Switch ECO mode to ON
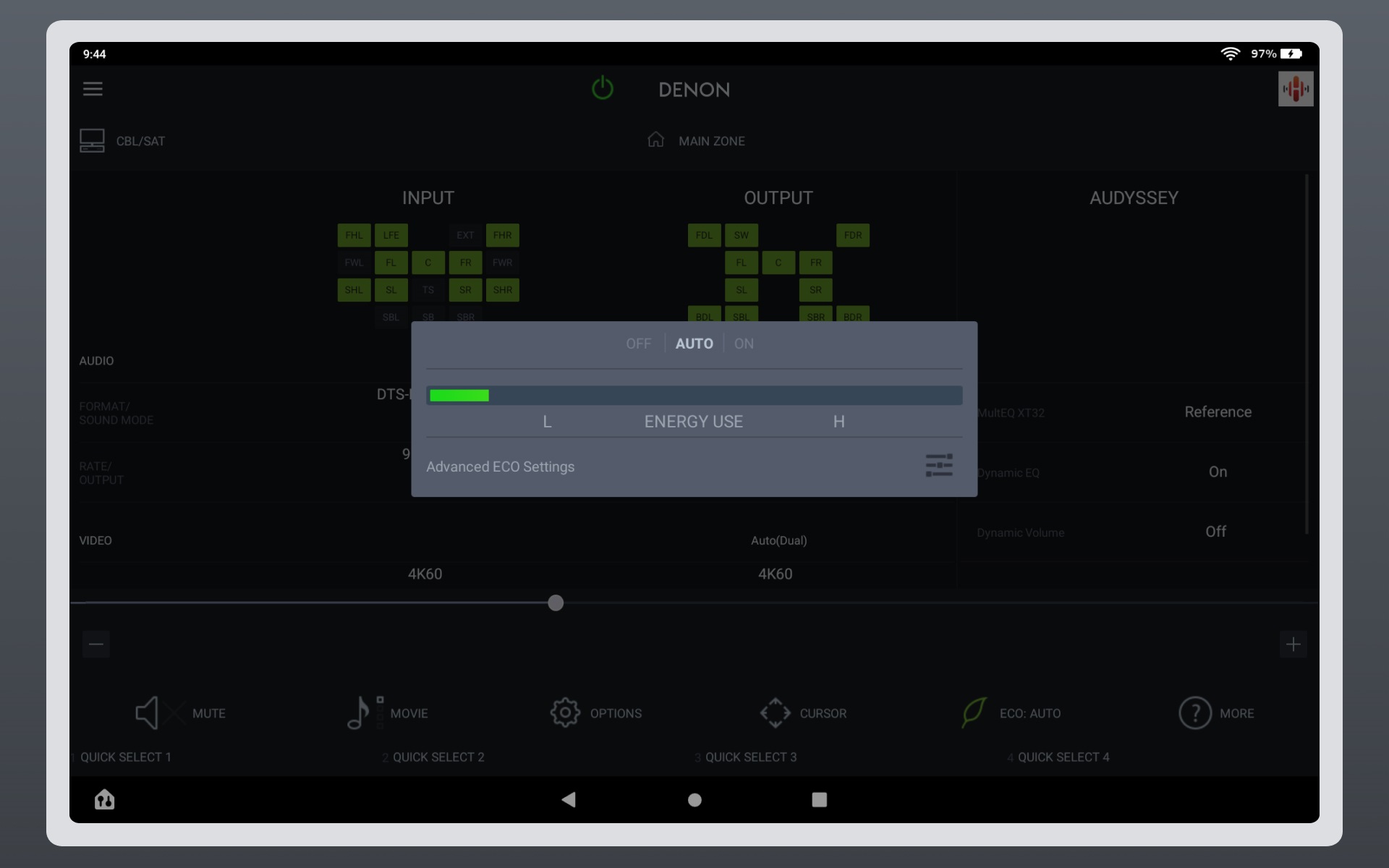Image resolution: width=1389 pixels, height=868 pixels. click(x=744, y=344)
